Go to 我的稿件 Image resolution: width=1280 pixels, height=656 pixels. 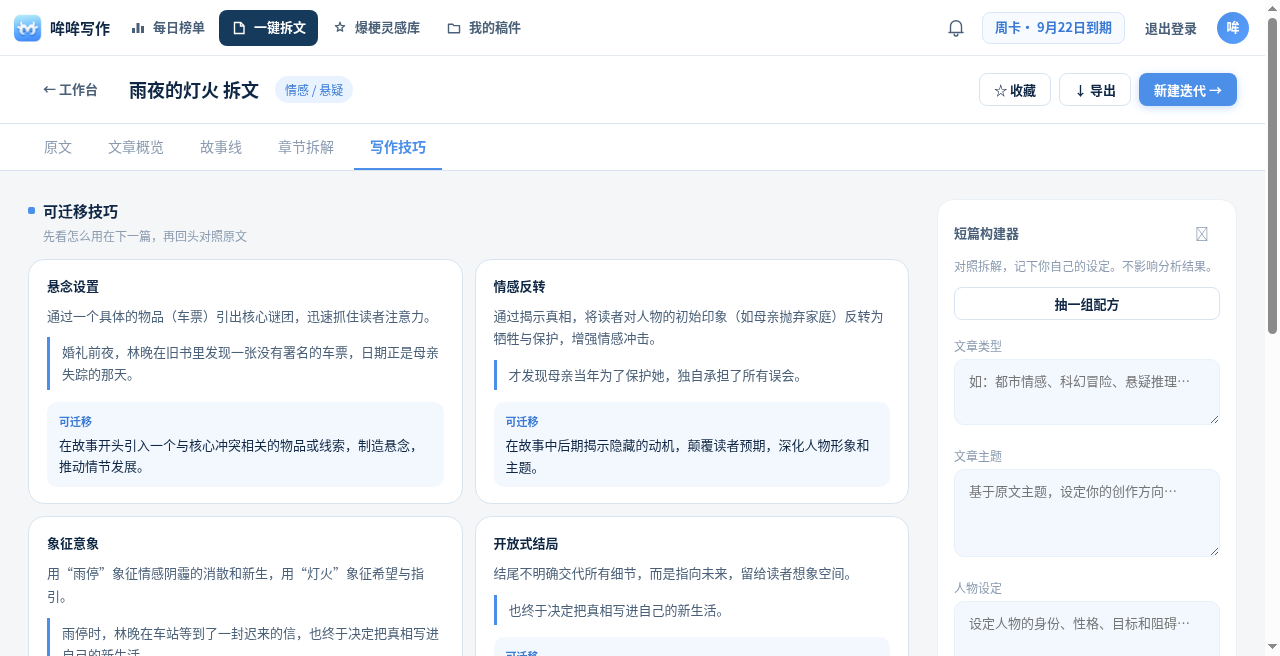(x=484, y=28)
